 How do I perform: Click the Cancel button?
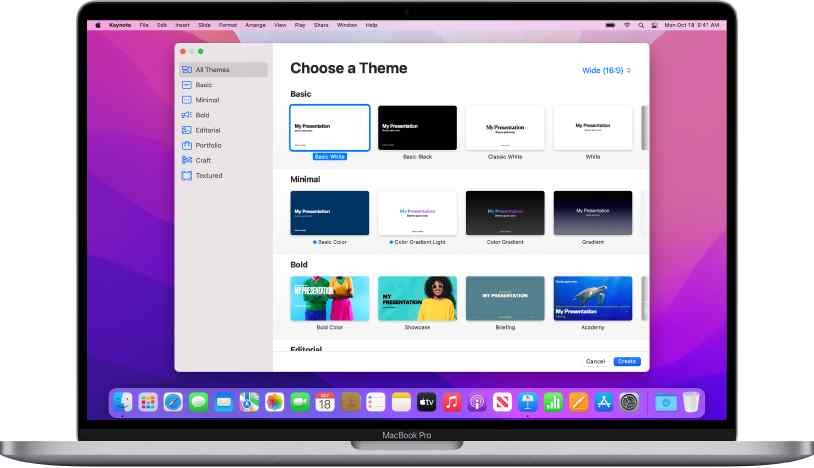click(595, 362)
